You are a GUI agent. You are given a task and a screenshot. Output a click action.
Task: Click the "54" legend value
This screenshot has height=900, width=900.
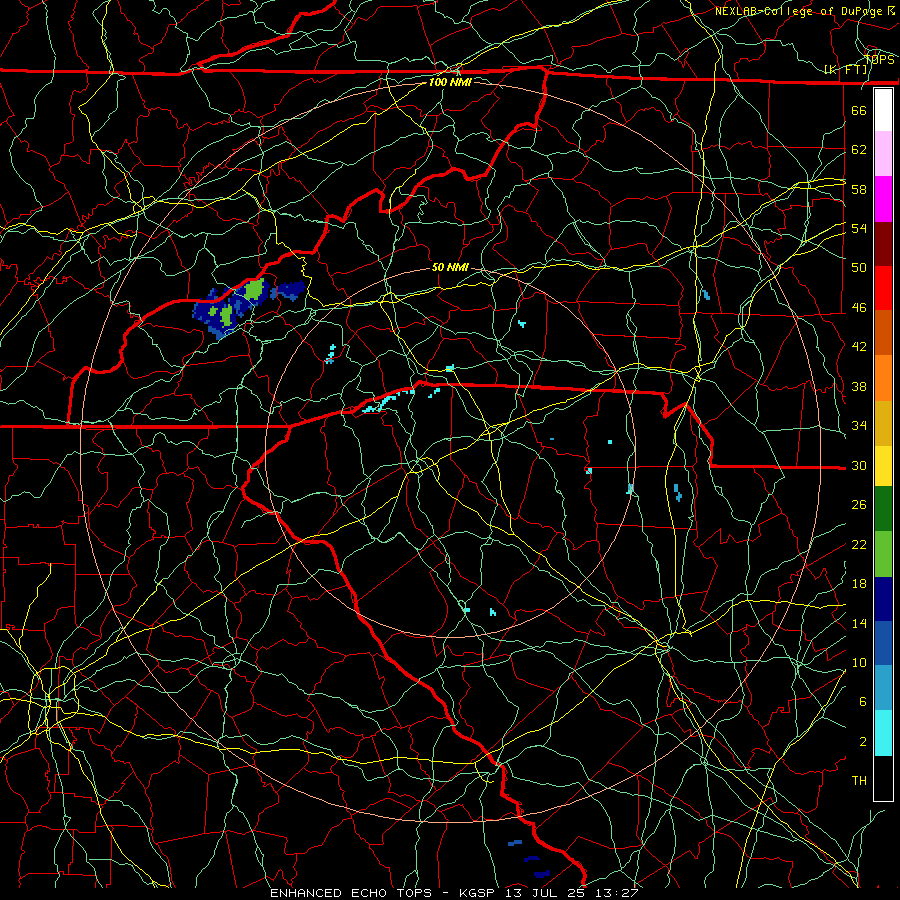click(859, 228)
